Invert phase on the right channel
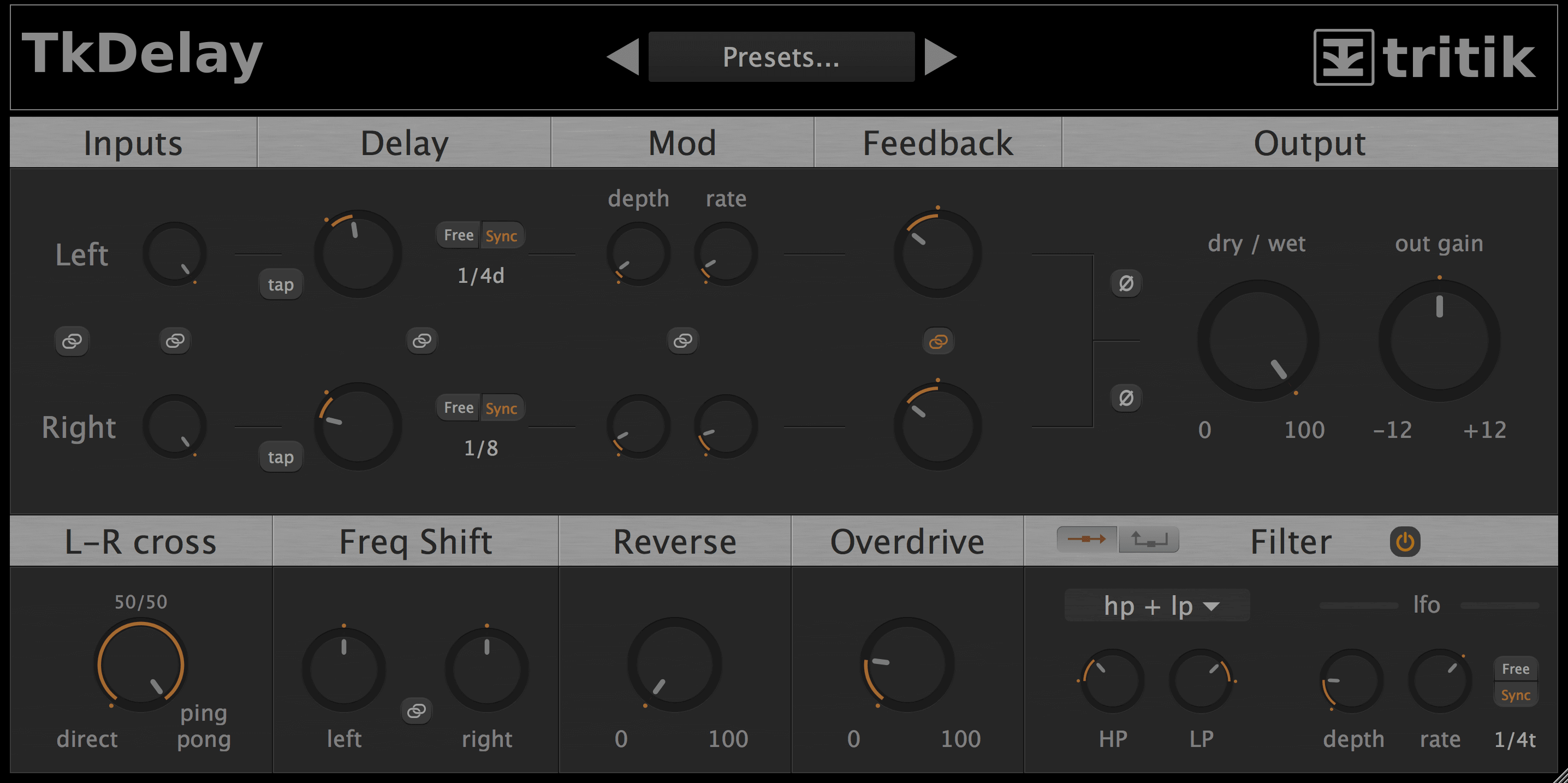Screen dimensions: 1568x783 [x=1126, y=398]
